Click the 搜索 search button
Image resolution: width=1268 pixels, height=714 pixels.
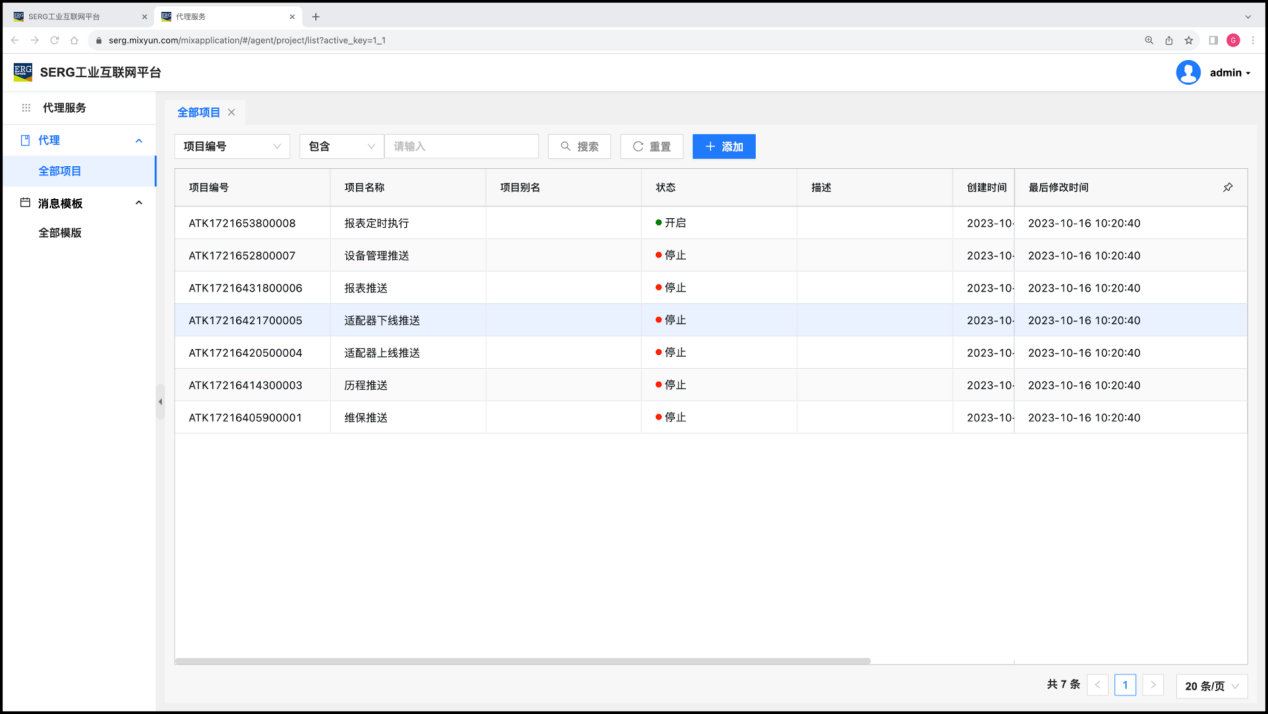[x=579, y=146]
